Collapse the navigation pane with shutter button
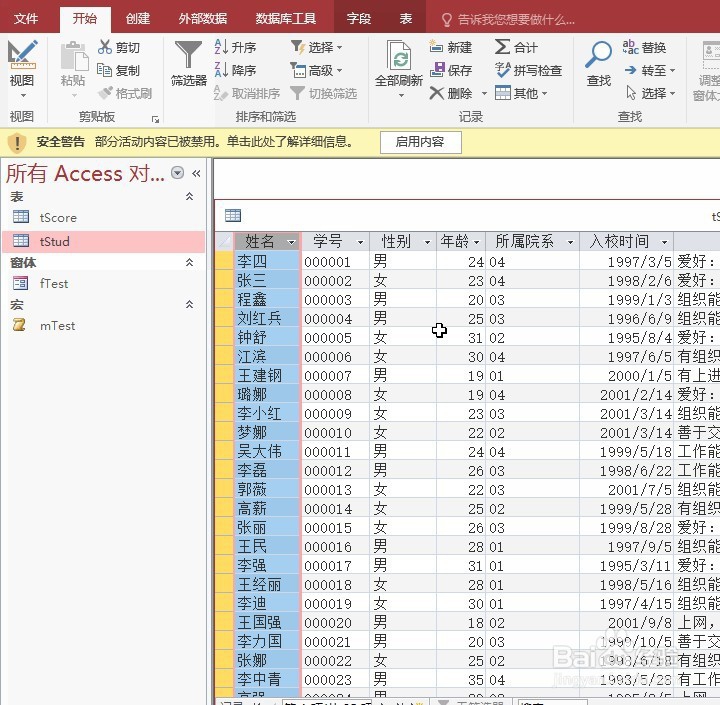The width and height of the screenshot is (720, 705). pyautogui.click(x=197, y=173)
